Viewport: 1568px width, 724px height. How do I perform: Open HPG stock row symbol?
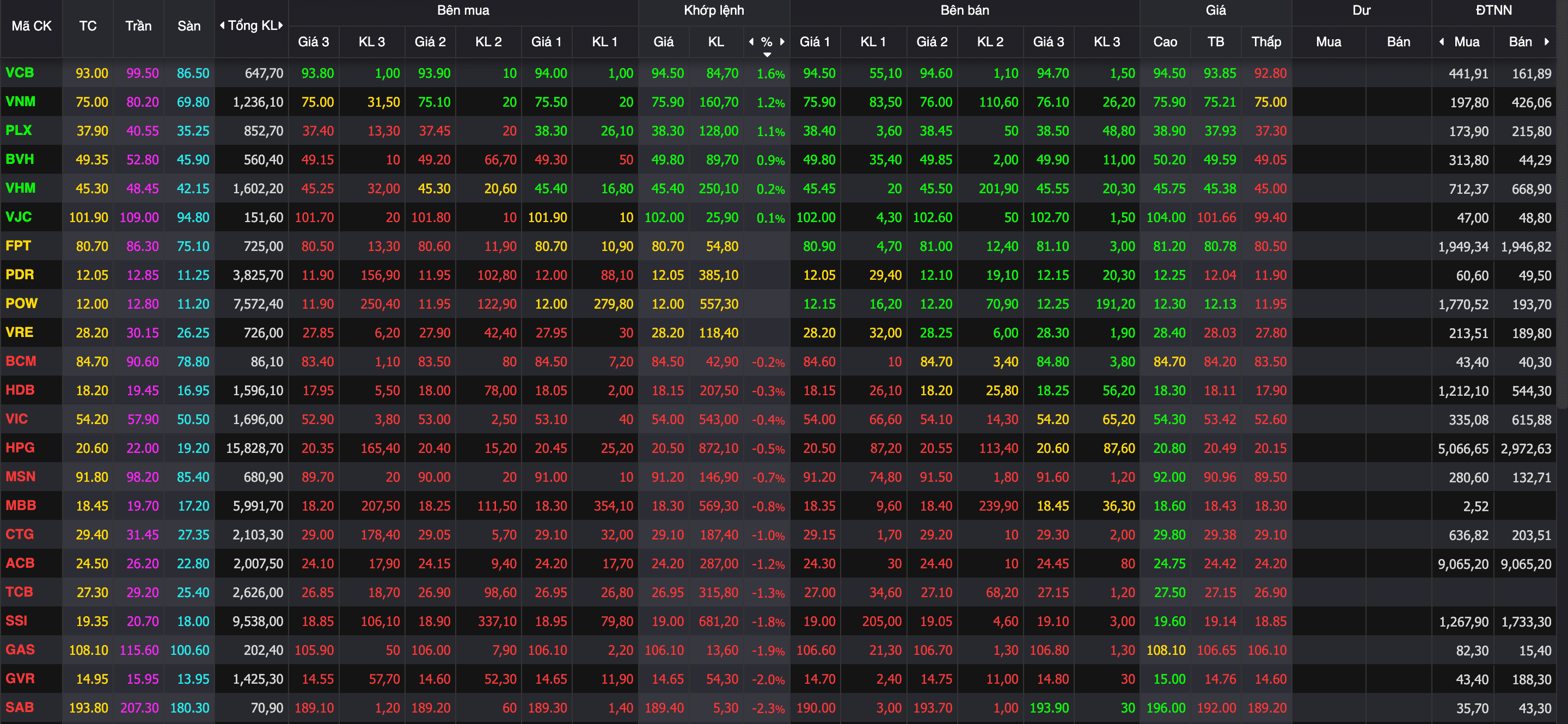20,448
